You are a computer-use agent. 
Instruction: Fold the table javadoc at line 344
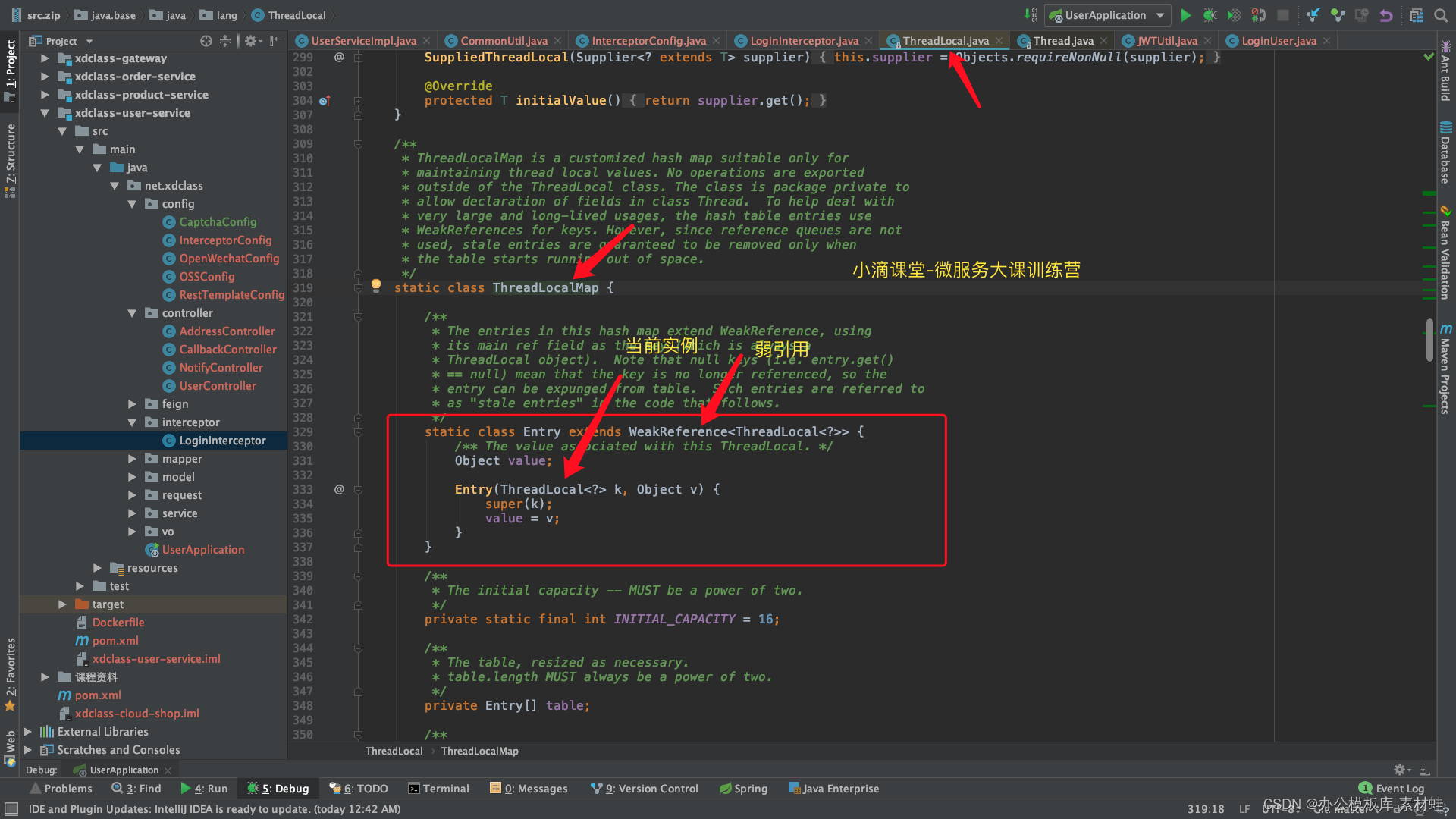[x=358, y=648]
